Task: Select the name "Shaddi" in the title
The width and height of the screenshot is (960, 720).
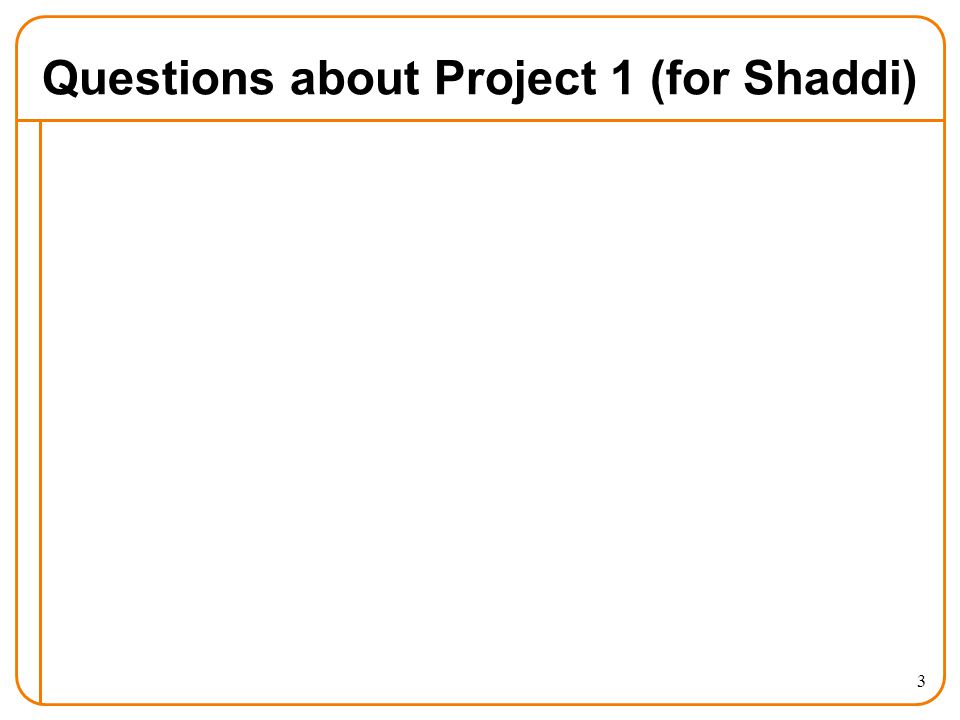Action: pos(823,78)
